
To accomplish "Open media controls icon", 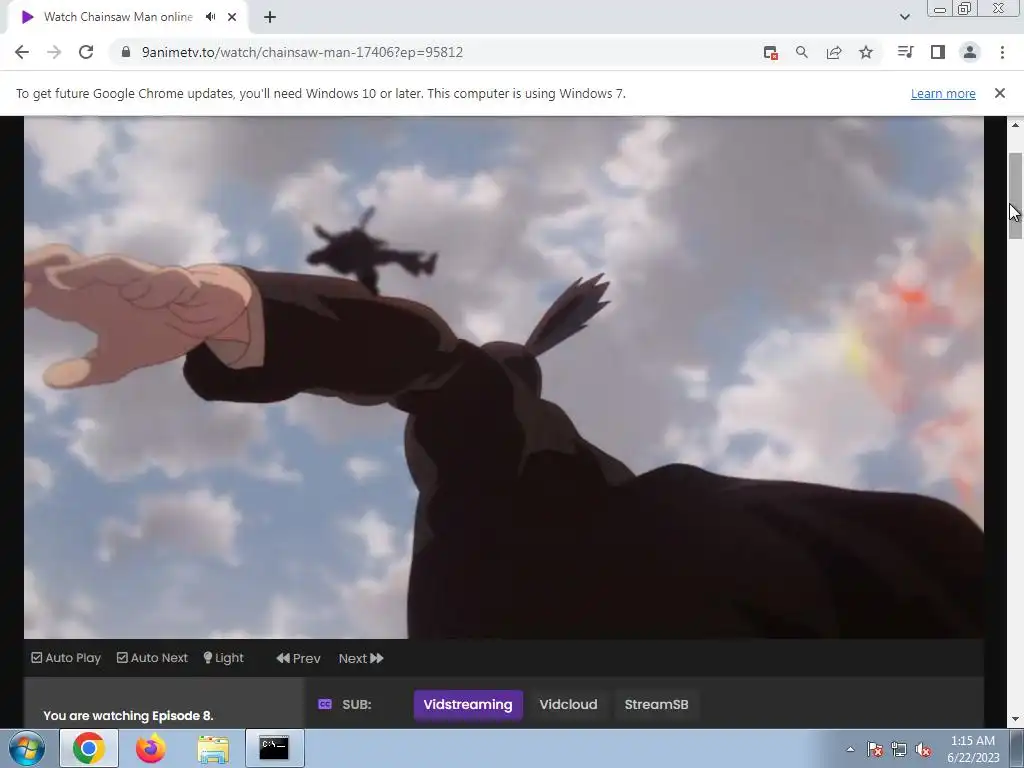I will tap(905, 52).
